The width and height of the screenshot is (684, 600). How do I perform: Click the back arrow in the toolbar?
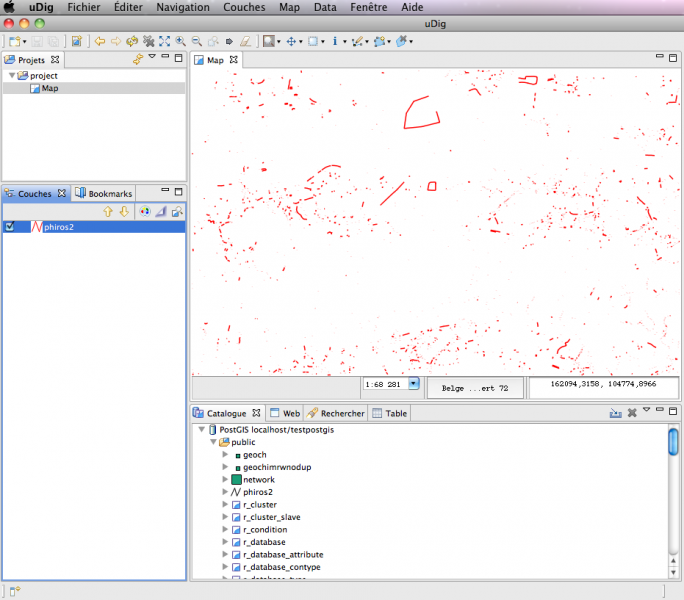[x=100, y=41]
